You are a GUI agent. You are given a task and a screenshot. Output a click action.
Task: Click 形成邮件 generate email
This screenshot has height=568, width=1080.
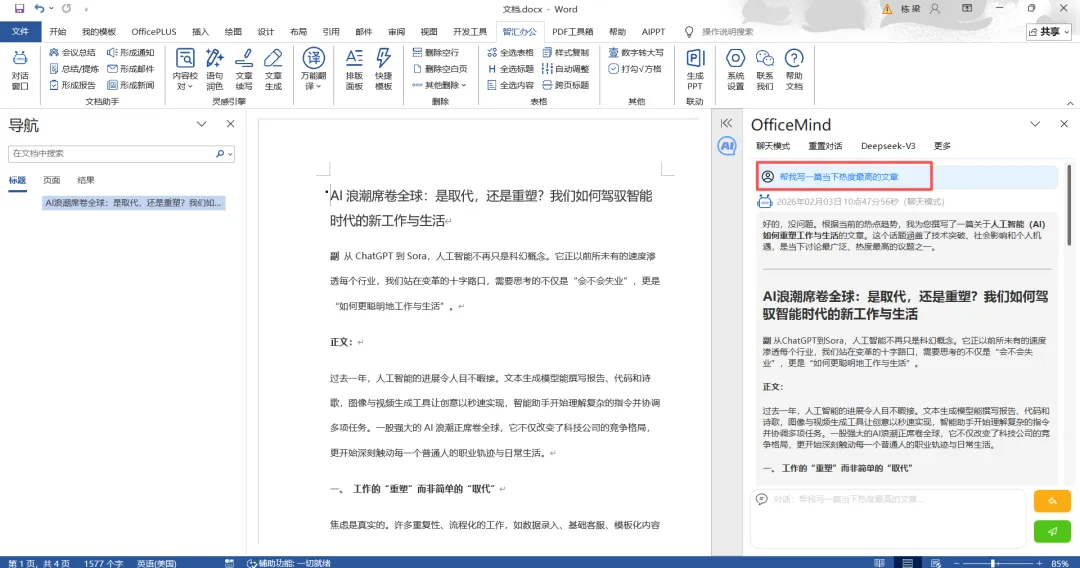point(131,69)
